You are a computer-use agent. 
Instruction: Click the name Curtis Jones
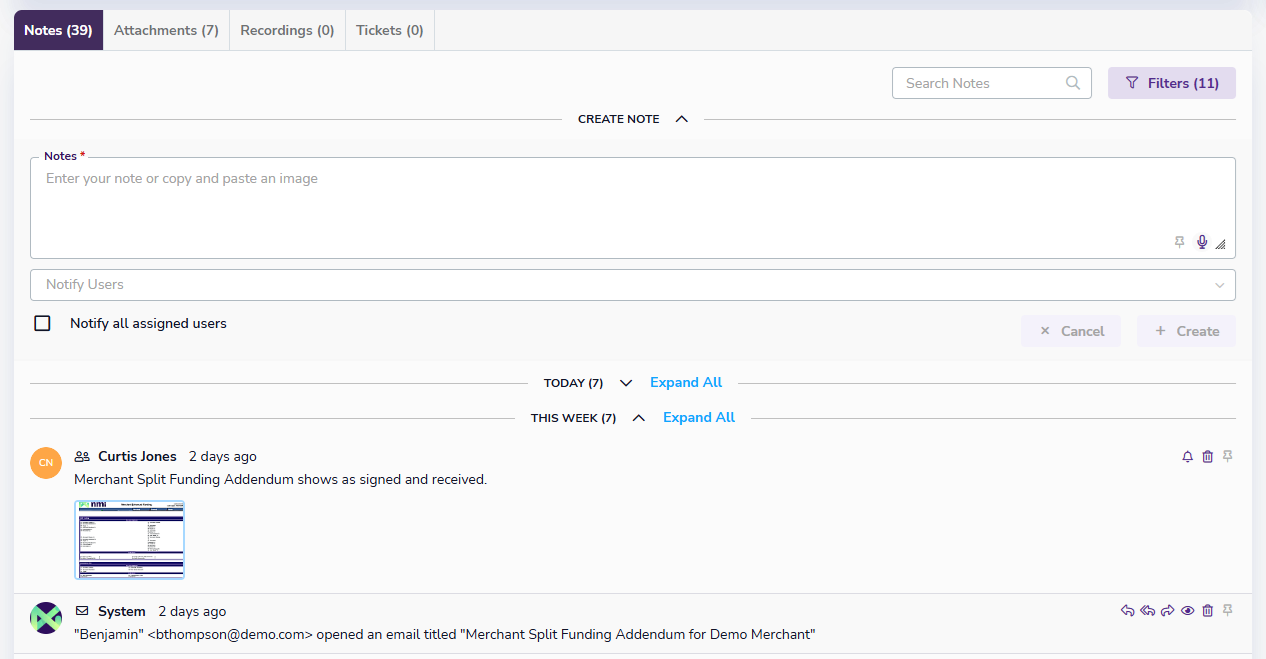point(137,457)
